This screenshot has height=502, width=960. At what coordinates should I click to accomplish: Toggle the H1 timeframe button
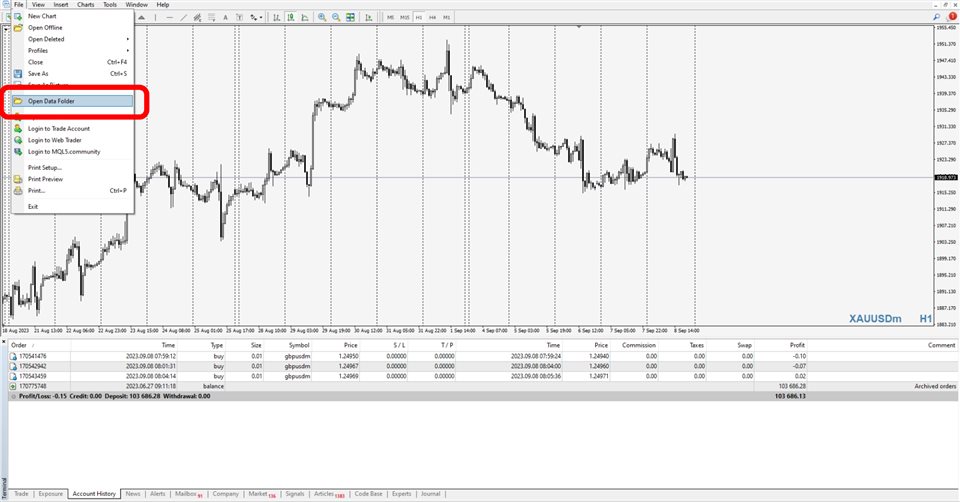[419, 17]
